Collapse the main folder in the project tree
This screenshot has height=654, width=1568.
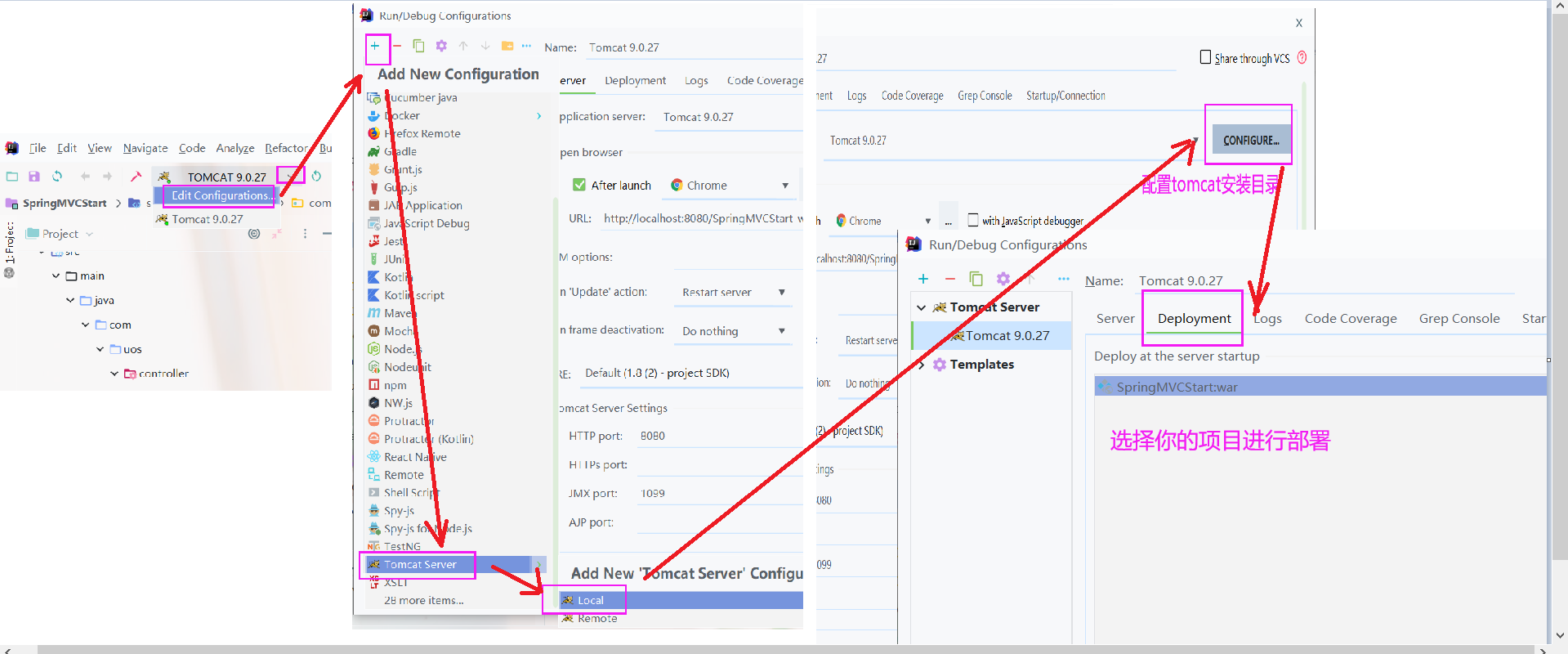(56, 276)
